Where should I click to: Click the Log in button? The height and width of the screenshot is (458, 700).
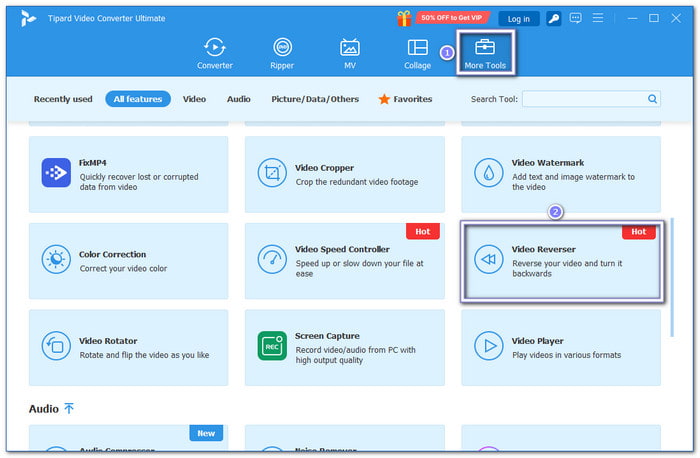click(x=518, y=19)
